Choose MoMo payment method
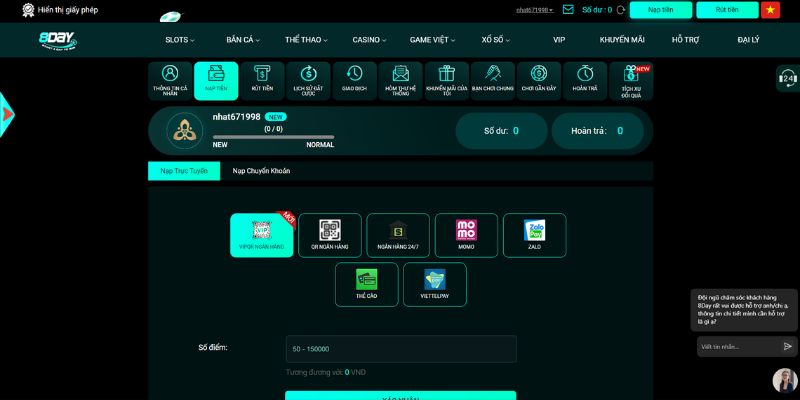This screenshot has width=800, height=400. [x=466, y=235]
